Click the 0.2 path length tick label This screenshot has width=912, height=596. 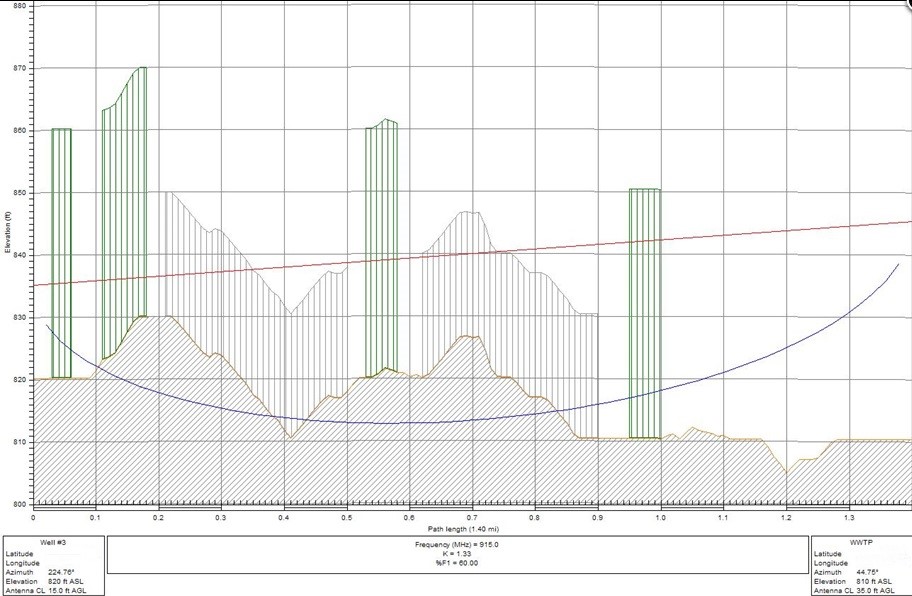[x=158, y=518]
